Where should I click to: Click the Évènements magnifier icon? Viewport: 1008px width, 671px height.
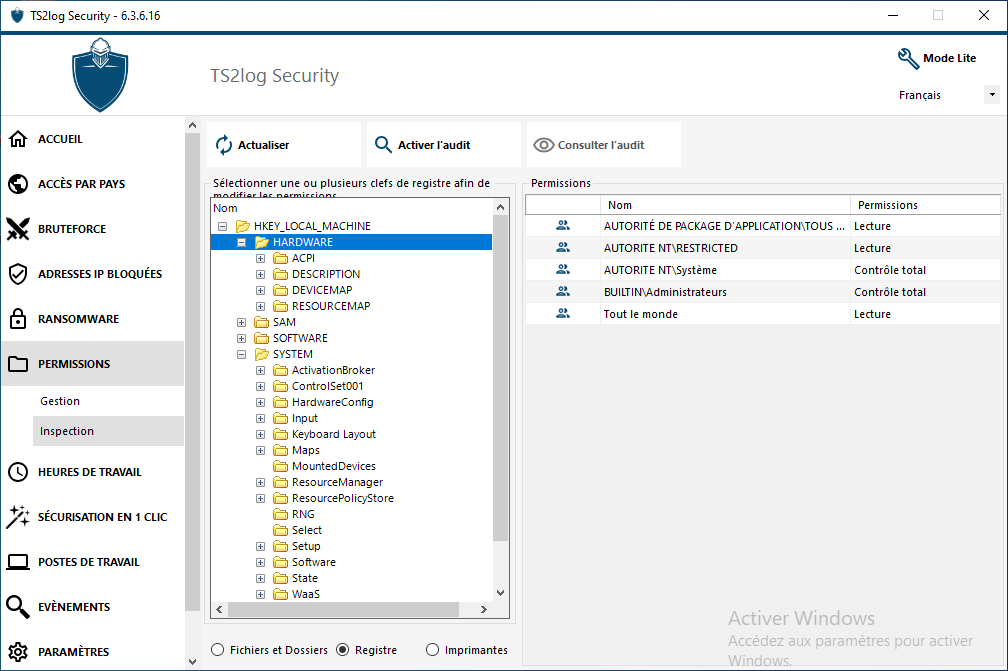tap(18, 607)
